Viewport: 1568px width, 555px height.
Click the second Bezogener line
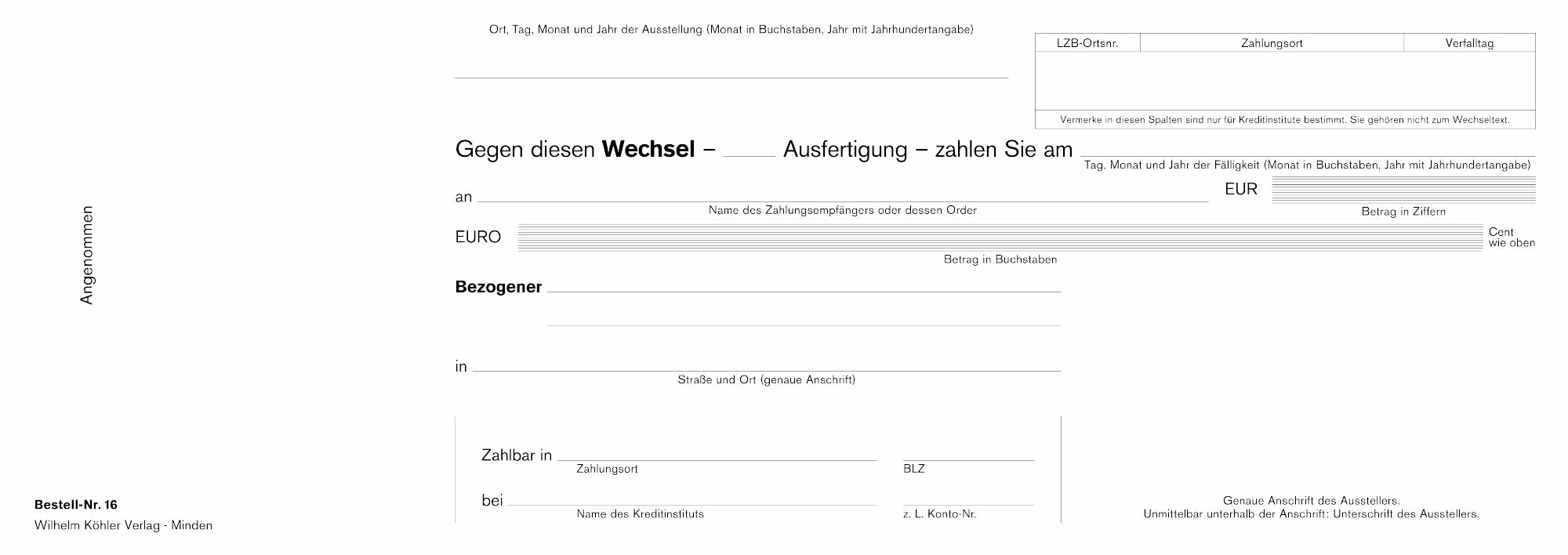(x=804, y=325)
